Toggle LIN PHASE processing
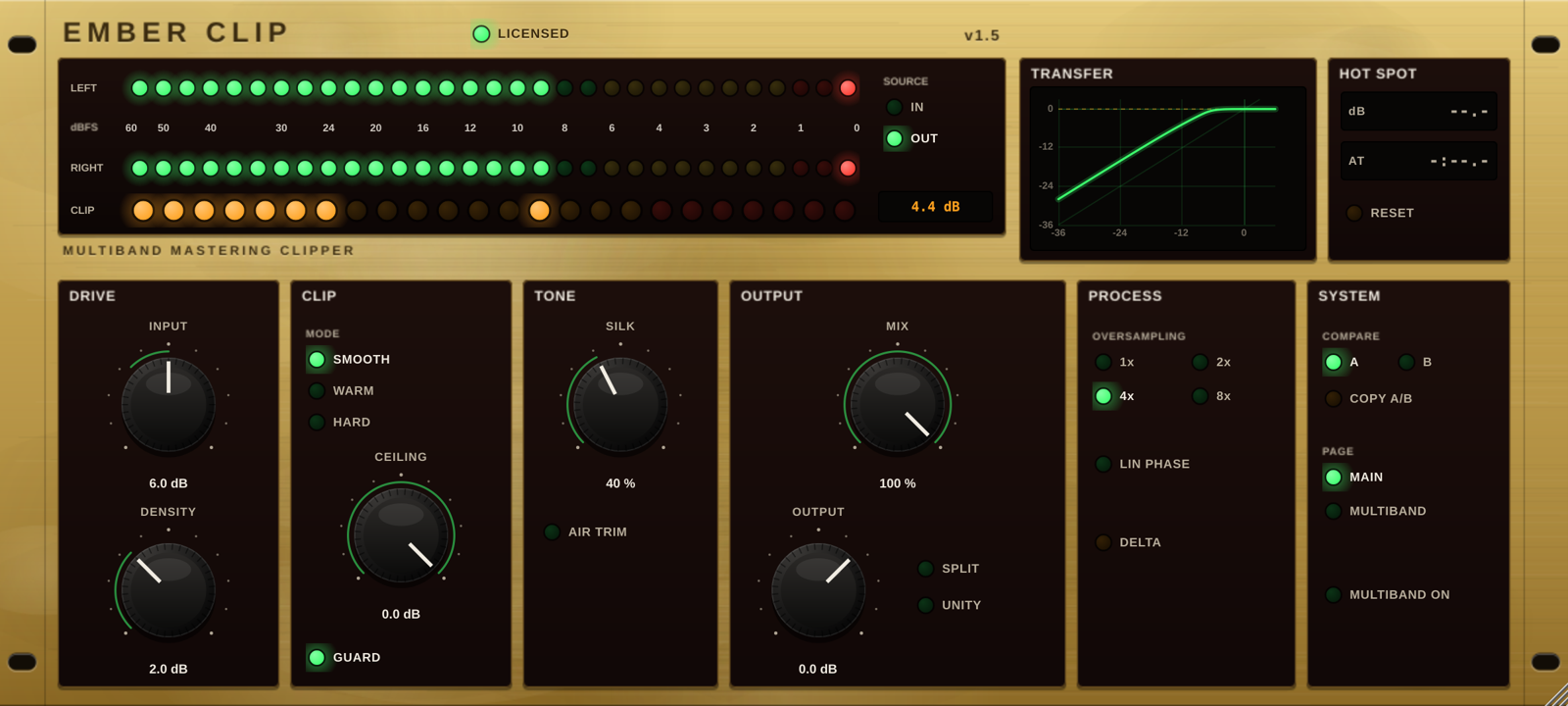 [1143, 464]
